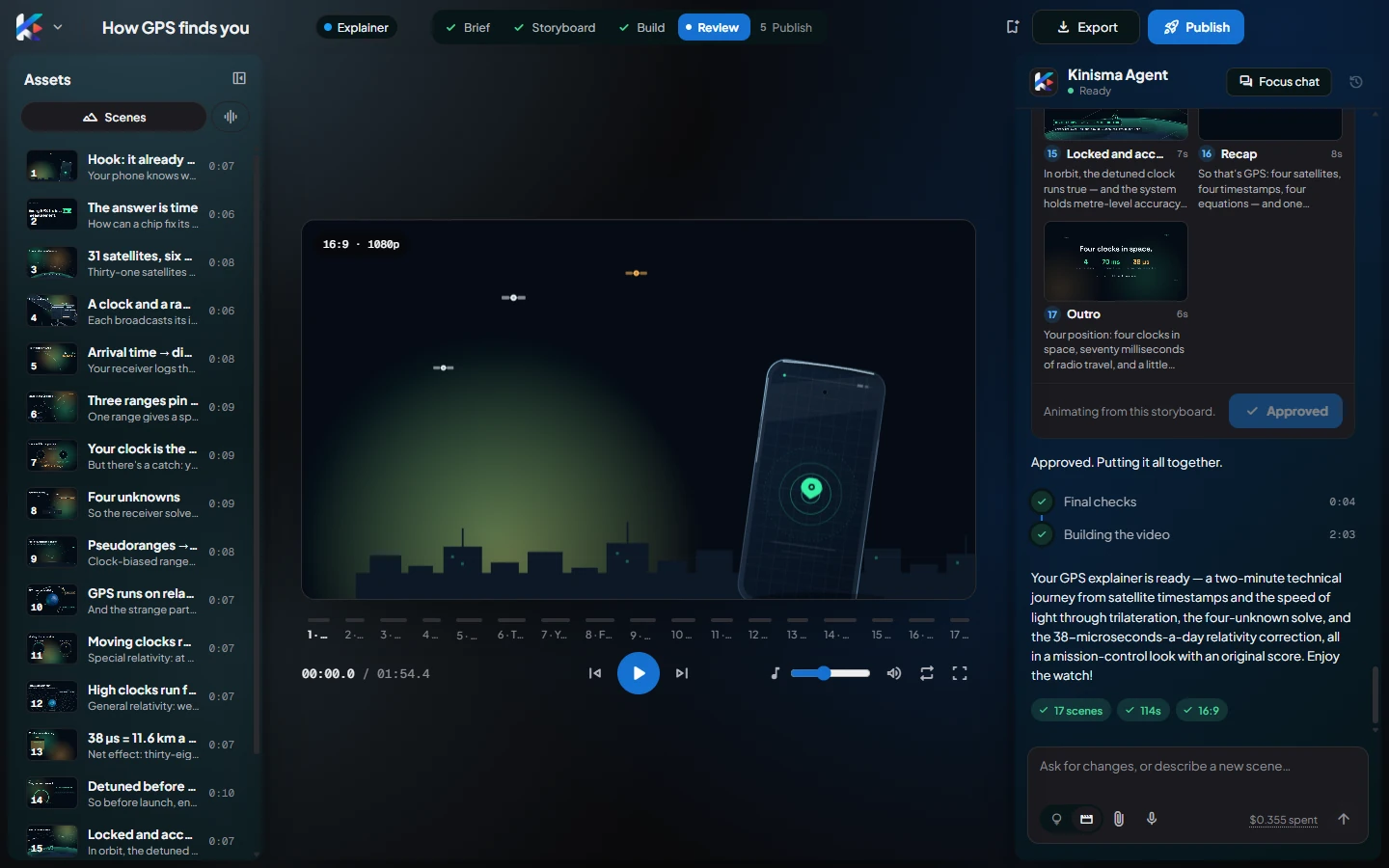Toggle loop playback
The height and width of the screenshot is (868, 1389).
(927, 673)
